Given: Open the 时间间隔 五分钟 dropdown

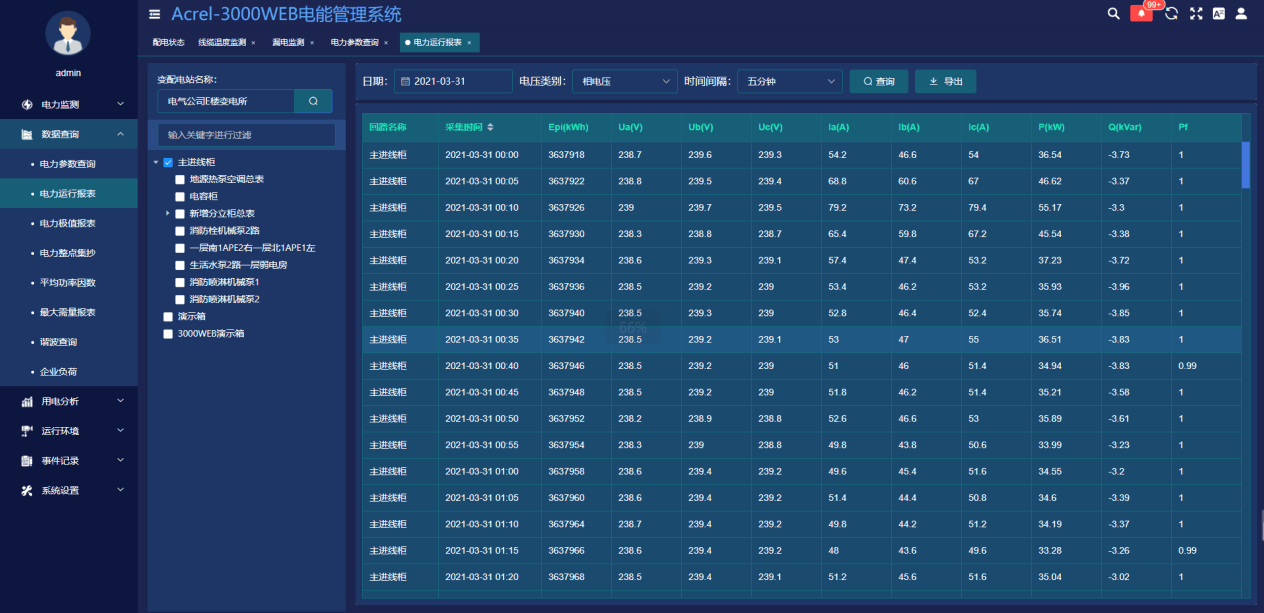Looking at the screenshot, I should [x=790, y=81].
